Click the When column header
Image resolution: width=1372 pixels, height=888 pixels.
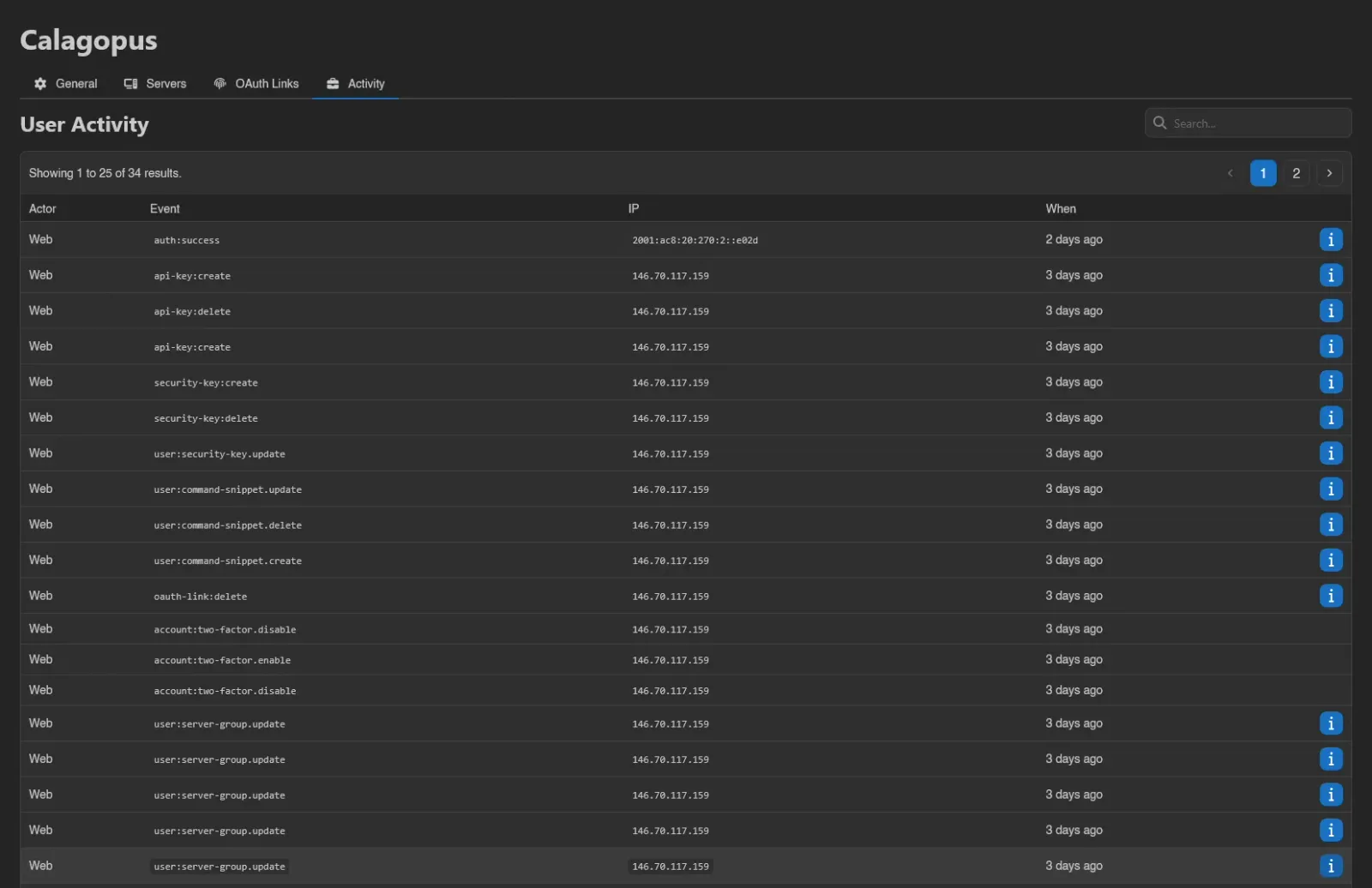click(1061, 209)
